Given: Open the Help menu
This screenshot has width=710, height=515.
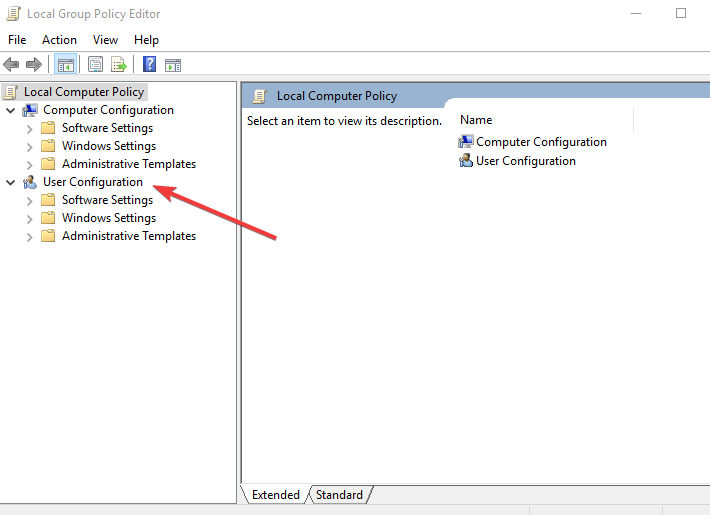Looking at the screenshot, I should pos(146,40).
